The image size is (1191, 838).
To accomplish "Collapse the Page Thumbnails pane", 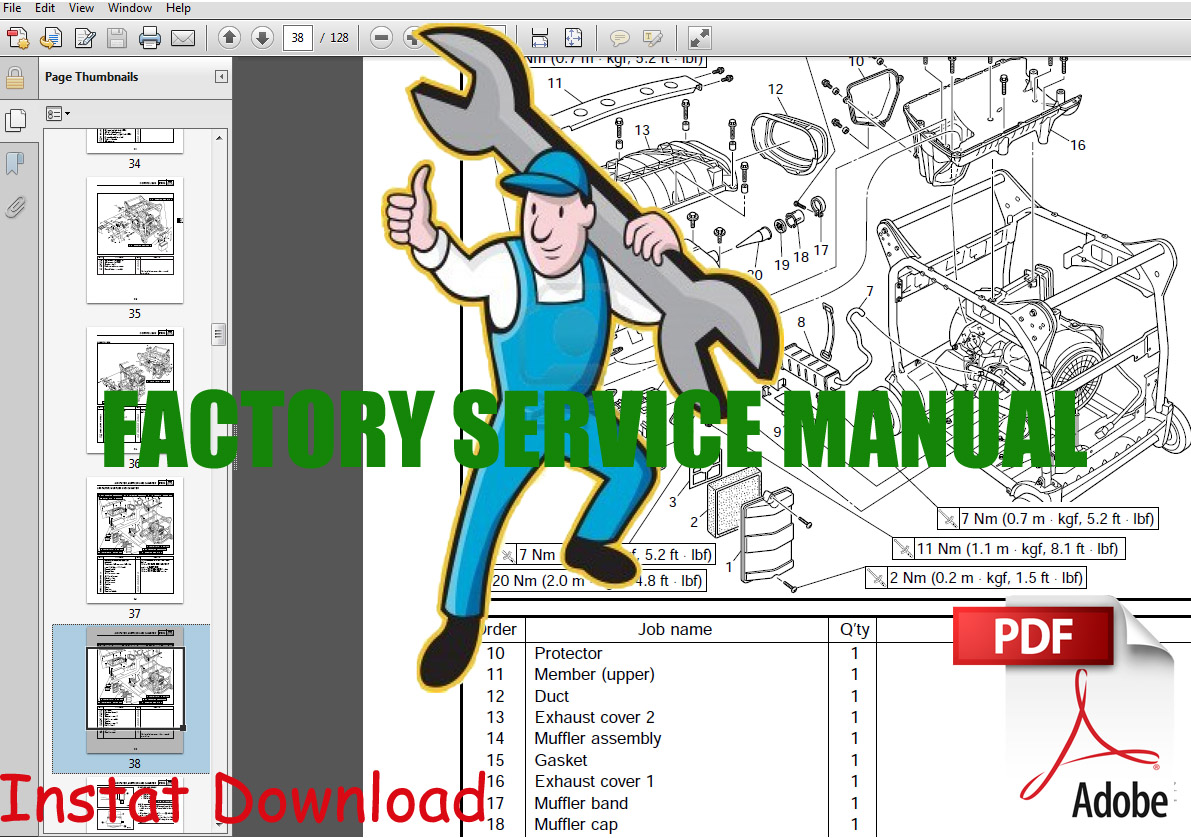I will coord(221,75).
